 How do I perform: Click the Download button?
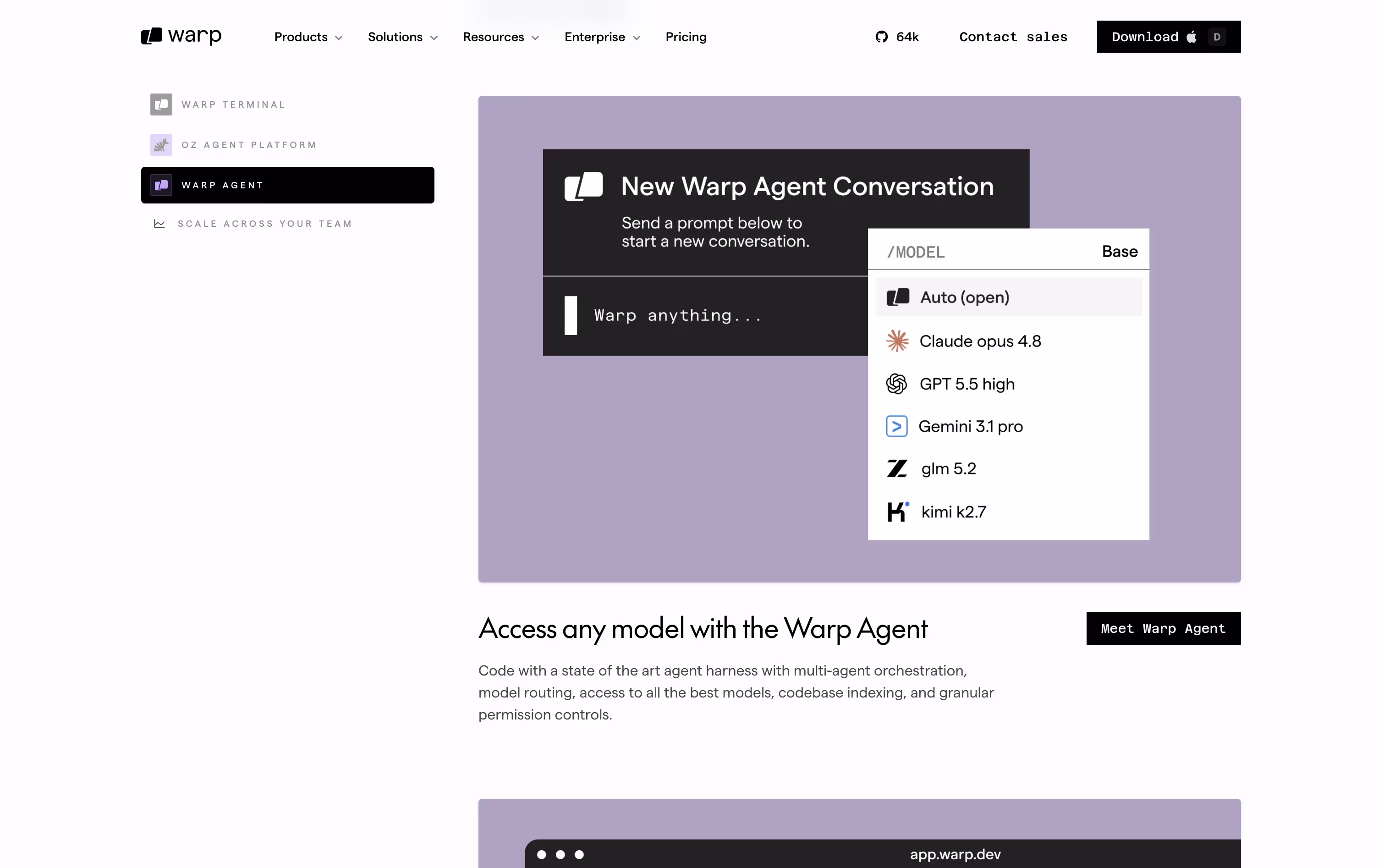pyautogui.click(x=1169, y=37)
